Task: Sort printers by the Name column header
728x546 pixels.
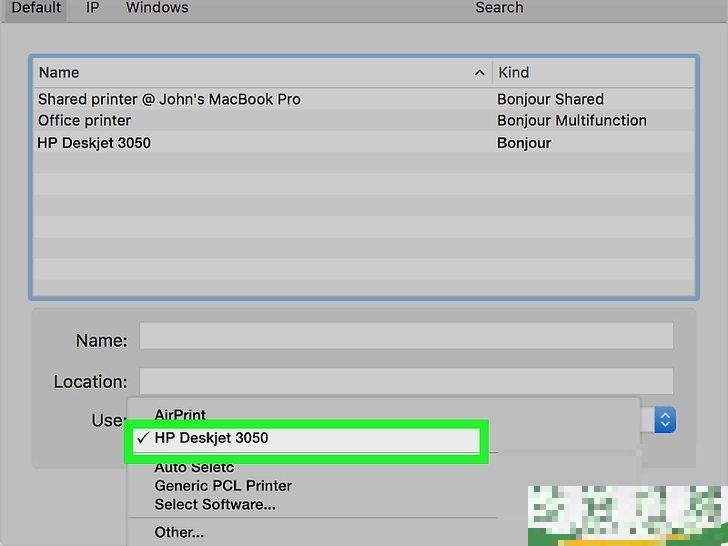Action: click(250, 73)
